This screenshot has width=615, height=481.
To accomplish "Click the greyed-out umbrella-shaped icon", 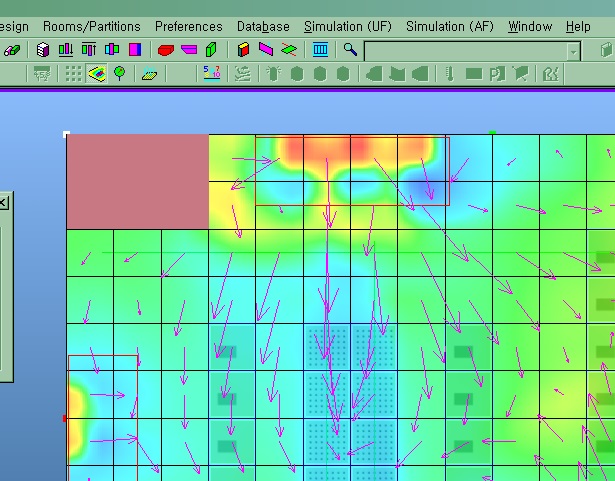I will coord(520,74).
